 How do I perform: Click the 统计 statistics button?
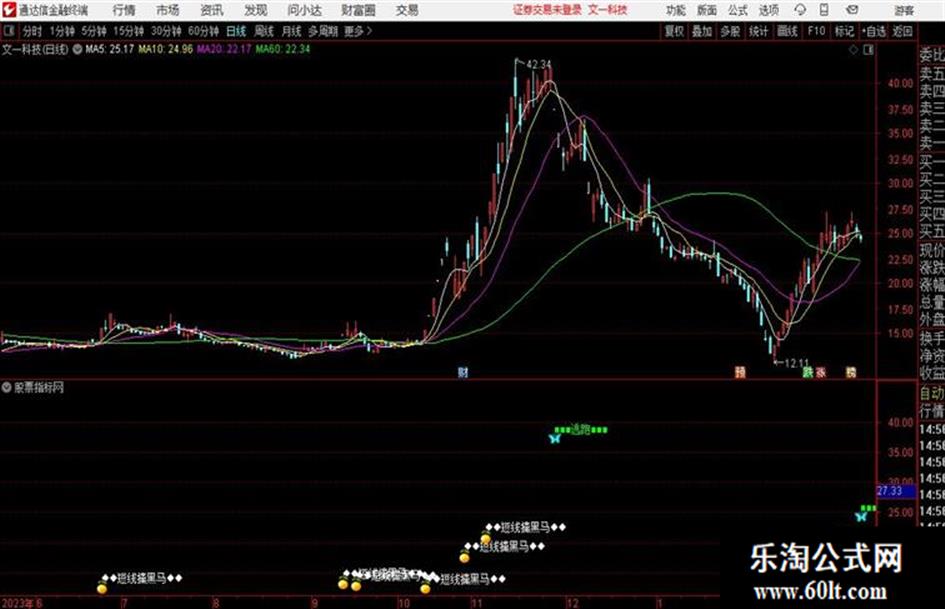(759, 31)
